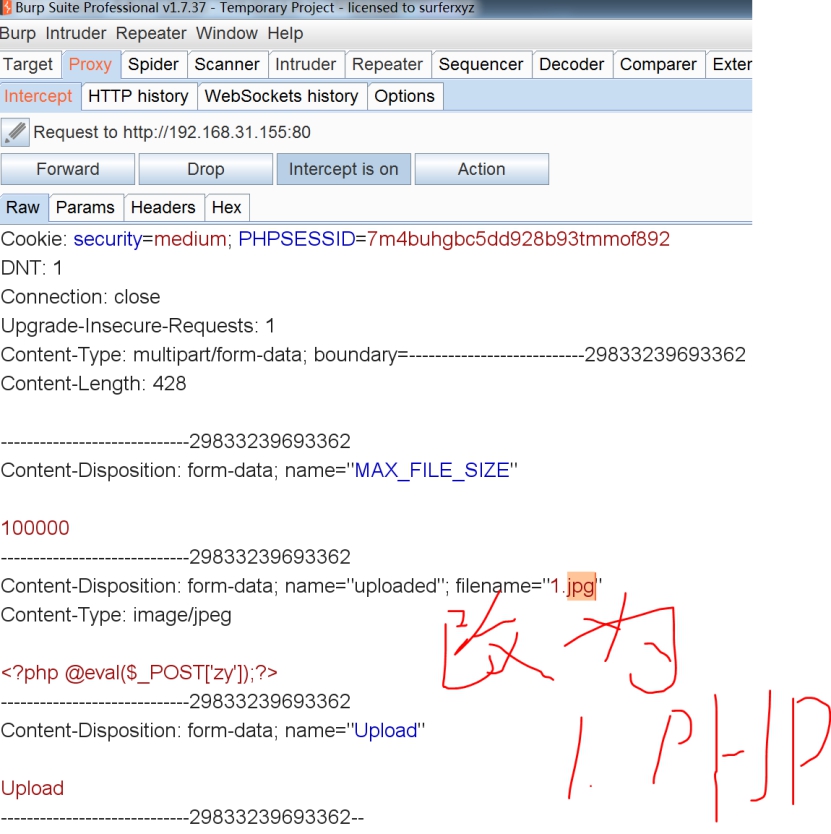Open the Action menu button
831x834 pixels.
point(481,169)
